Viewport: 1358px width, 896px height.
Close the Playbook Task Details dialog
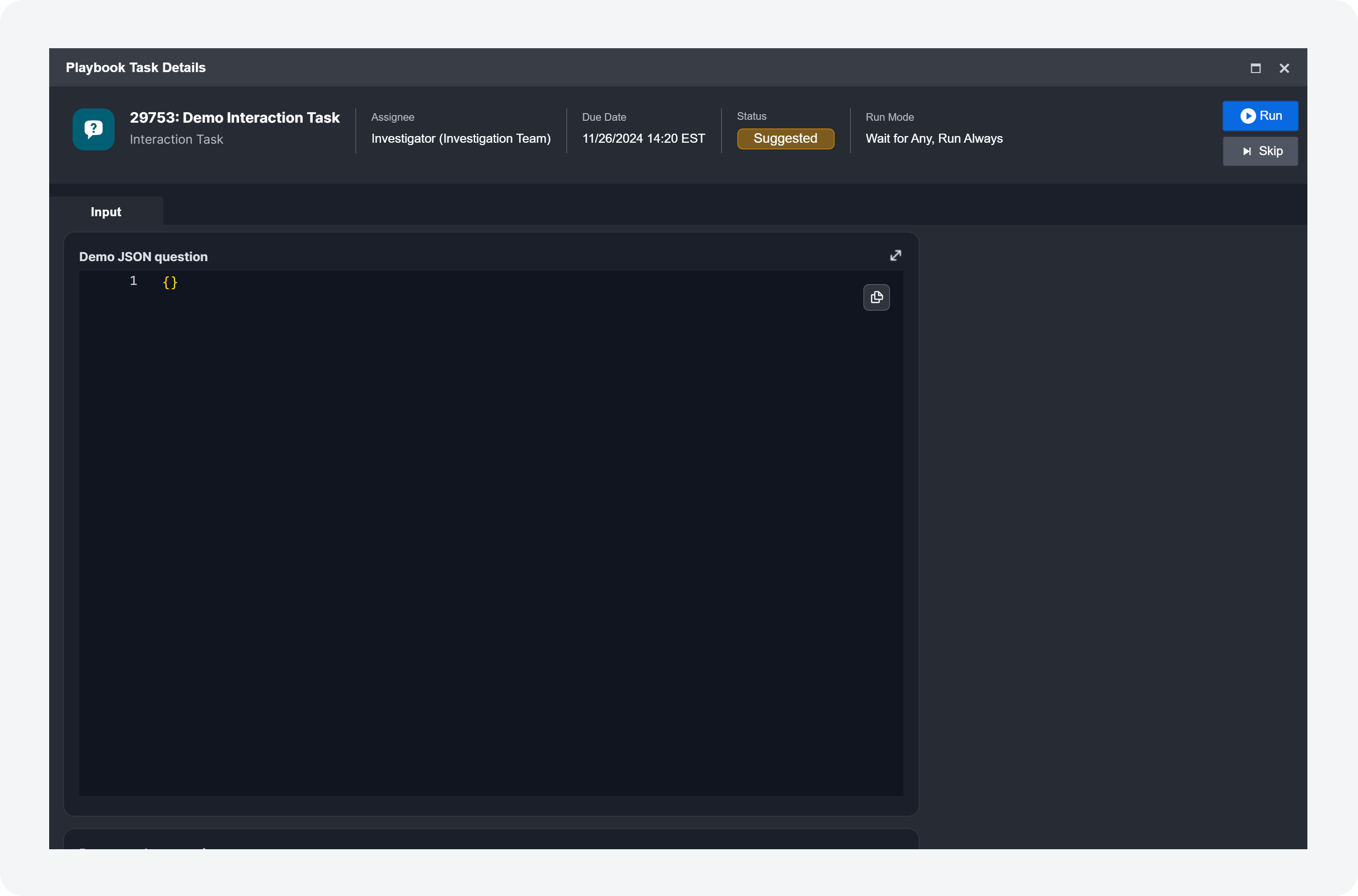click(x=1284, y=68)
